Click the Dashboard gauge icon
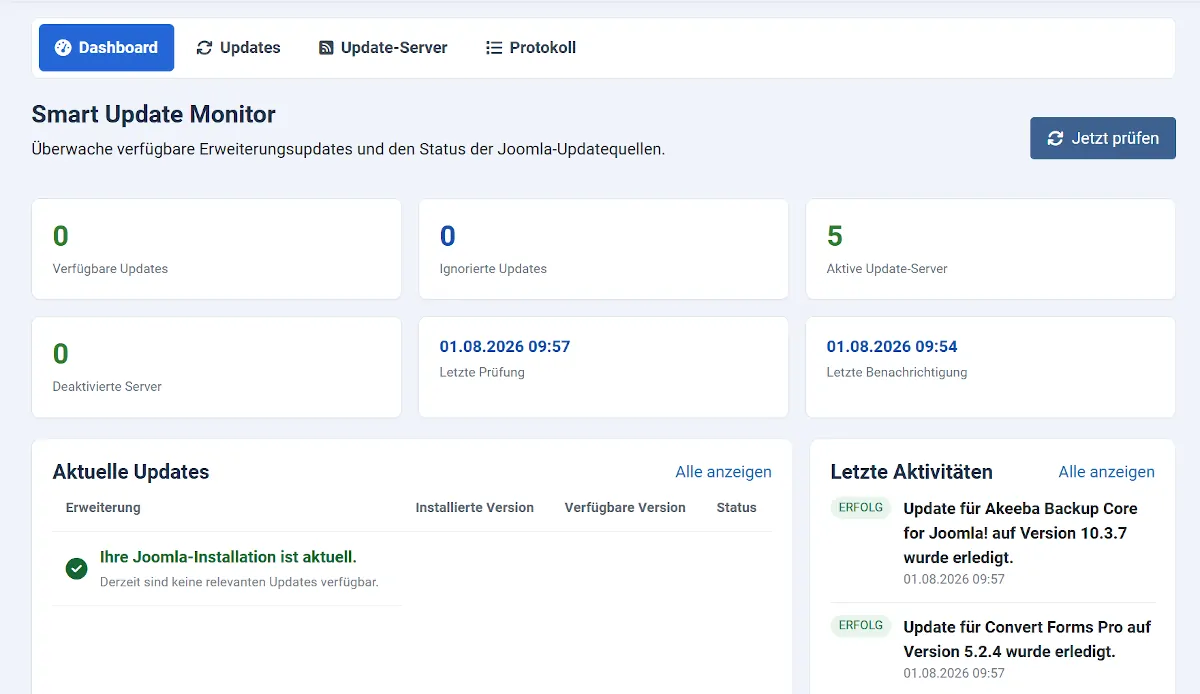1200x694 pixels. 63,47
